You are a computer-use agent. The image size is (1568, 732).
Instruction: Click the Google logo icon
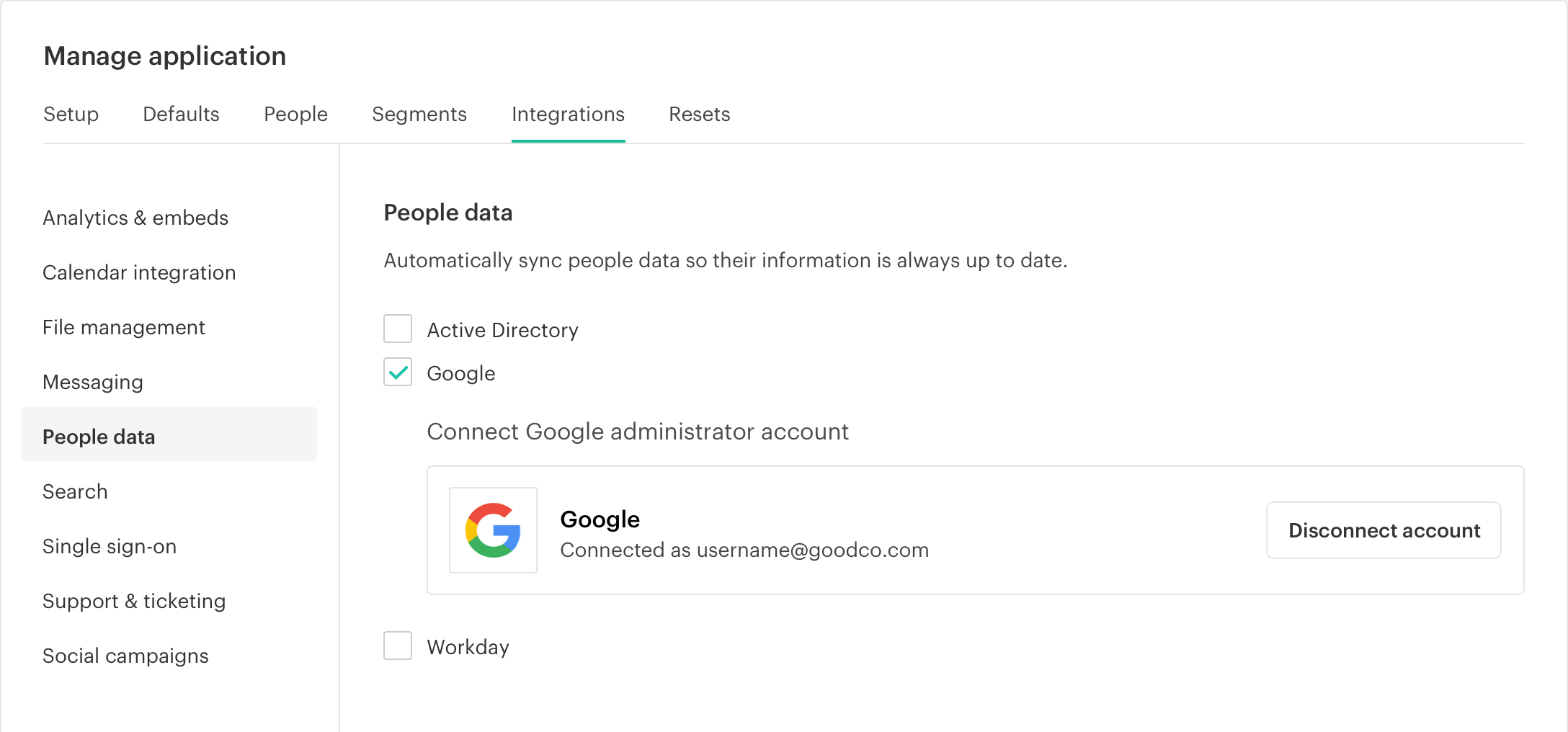point(493,530)
